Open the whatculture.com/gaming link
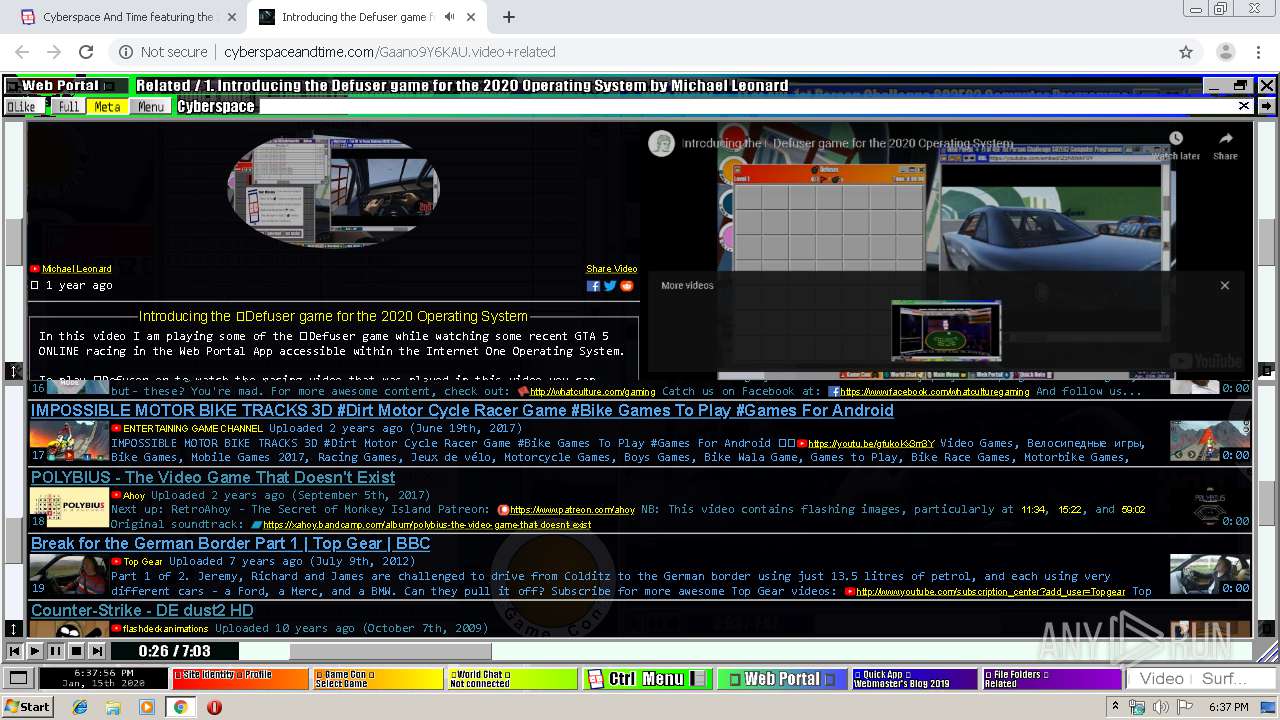The image size is (1280, 720). coord(592,392)
